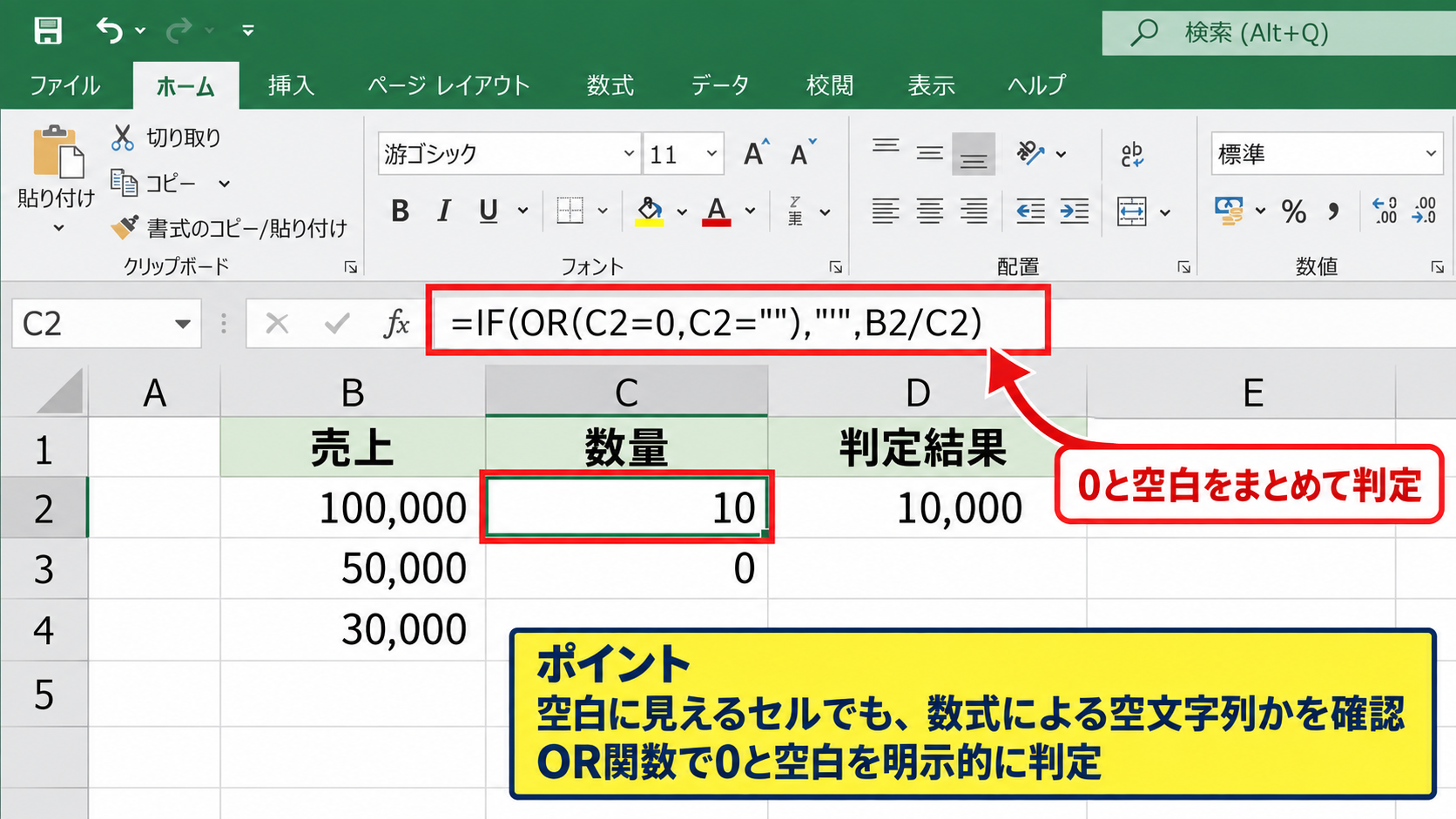This screenshot has height=819, width=1456.
Task: Apply the red font color
Action: [717, 211]
